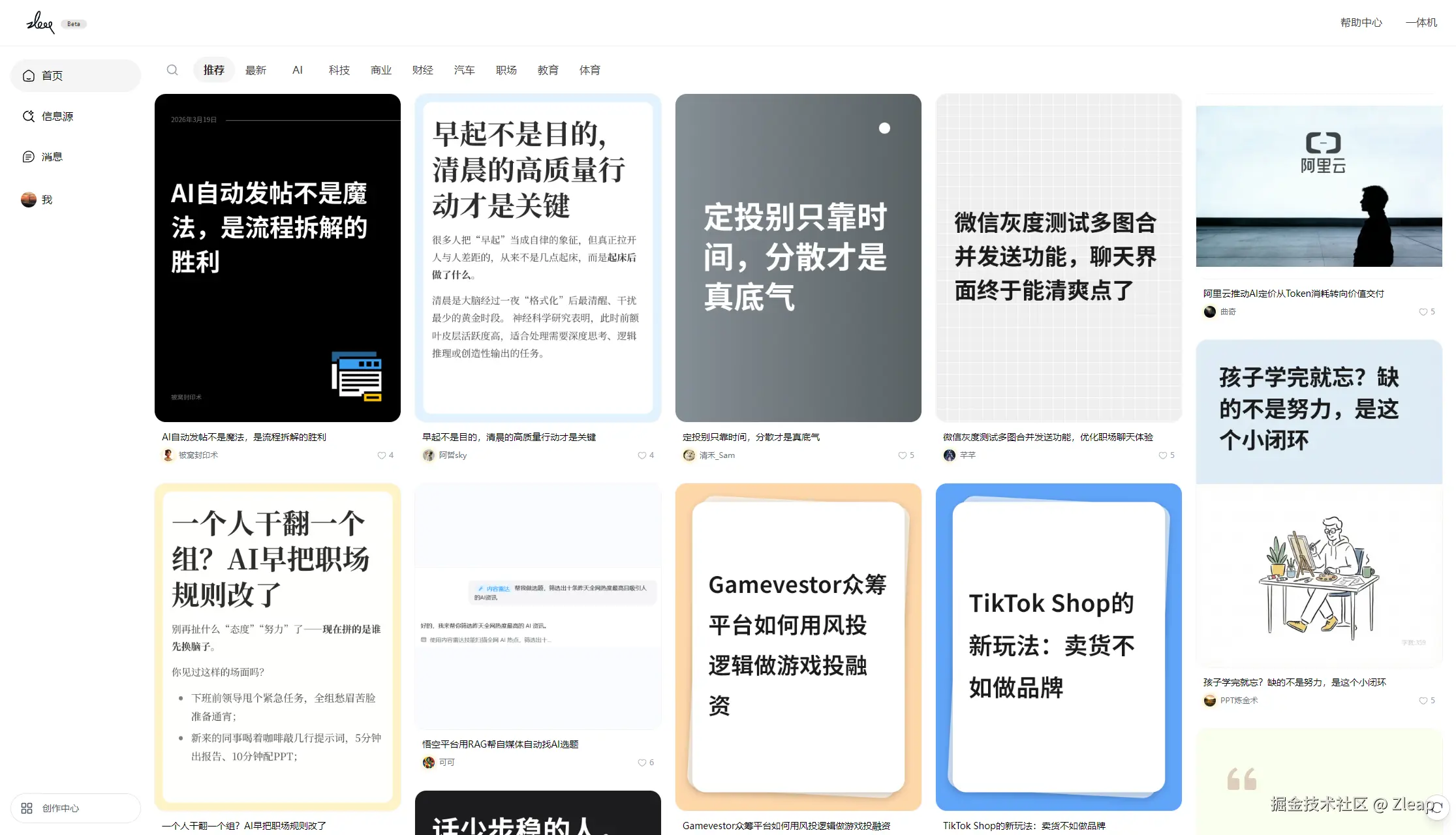Click the search magnifier icon
The width and height of the screenshot is (1456, 835).
(172, 70)
